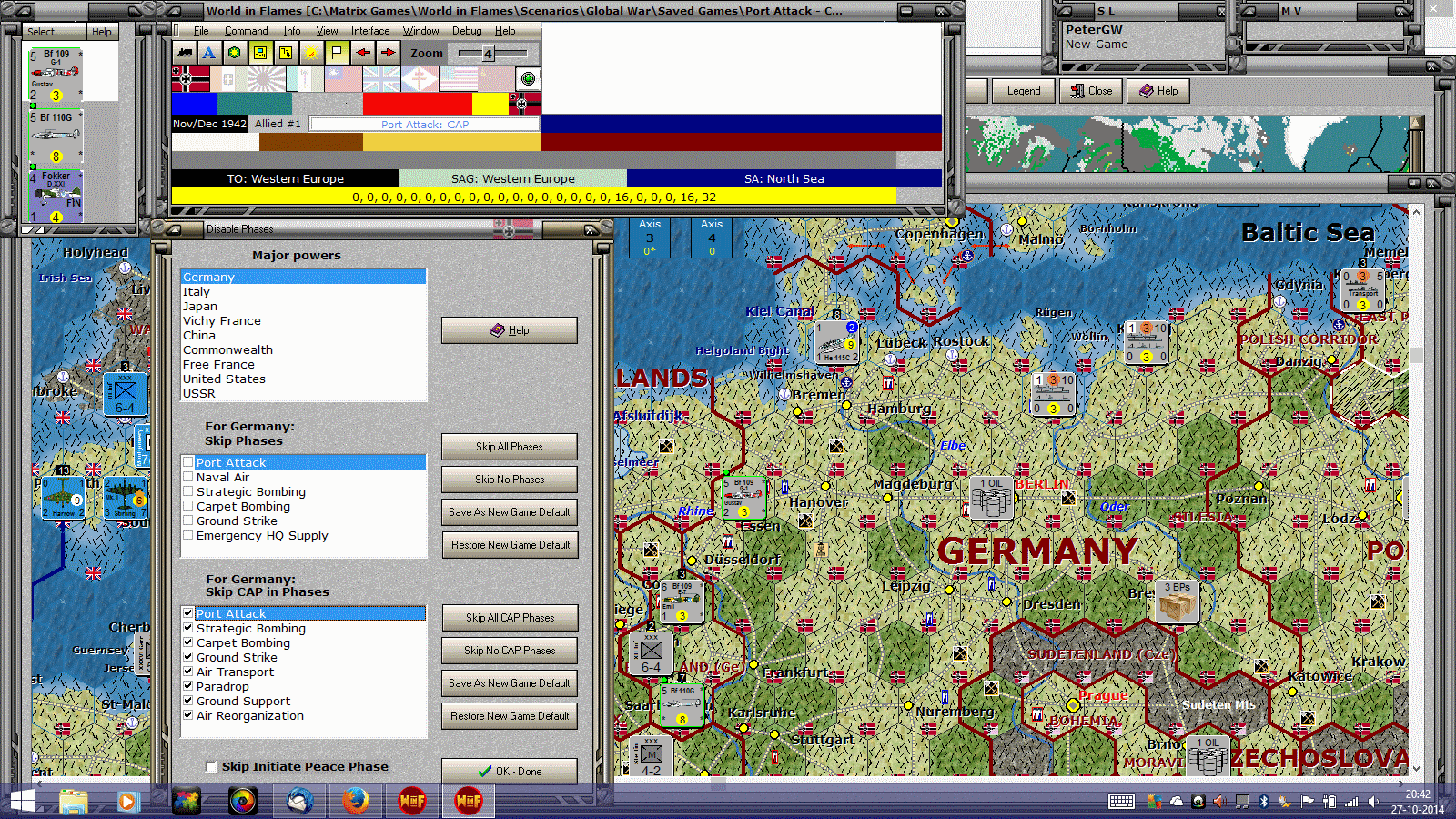Screen dimensions: 1456x819
Task: Click the Fokker unit counter in the left panel
Action: (x=56, y=197)
